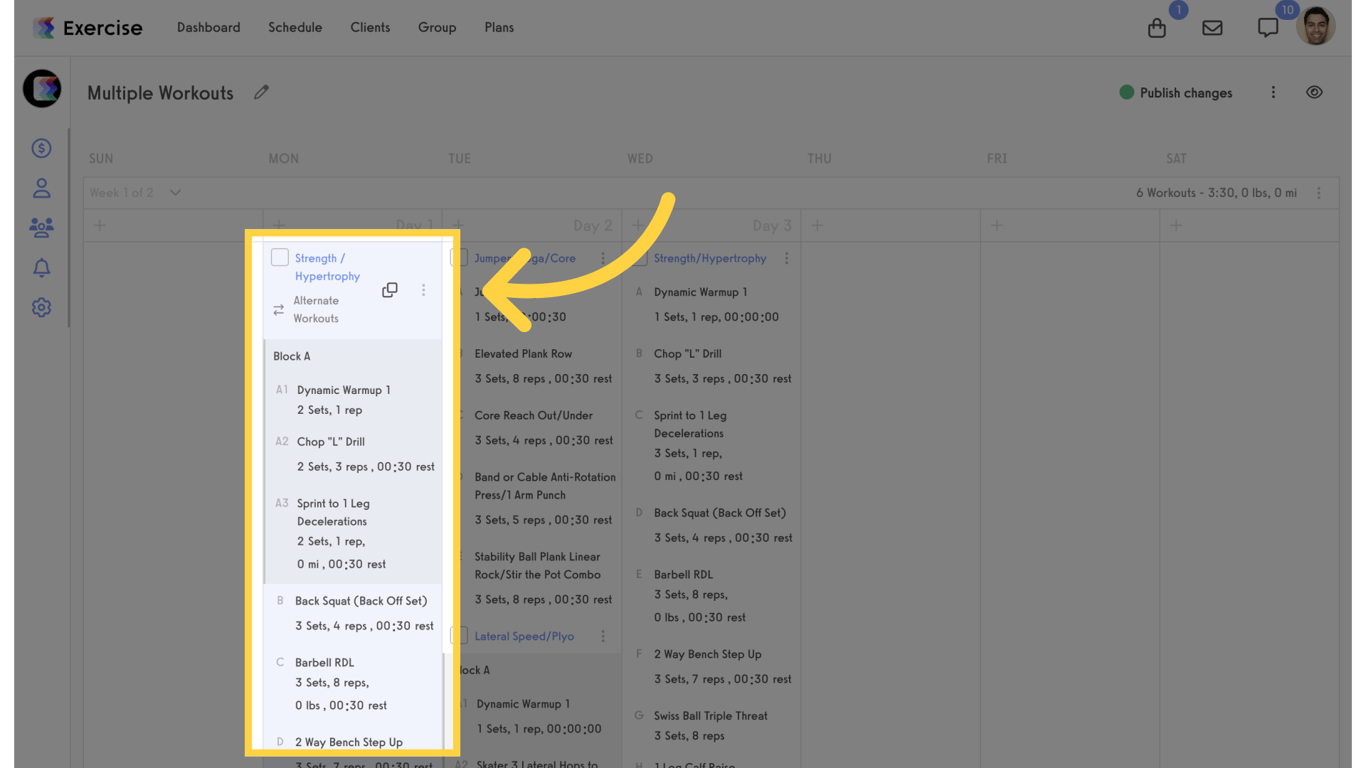
Task: Select the Core Reach Out/Under exercise
Action: pos(534,416)
